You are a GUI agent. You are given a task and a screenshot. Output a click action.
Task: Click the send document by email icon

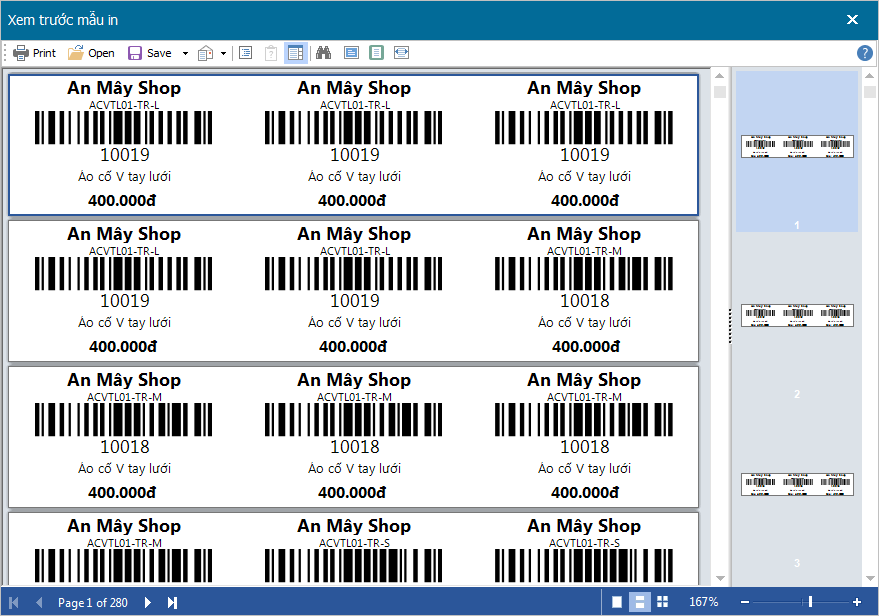pyautogui.click(x=206, y=53)
